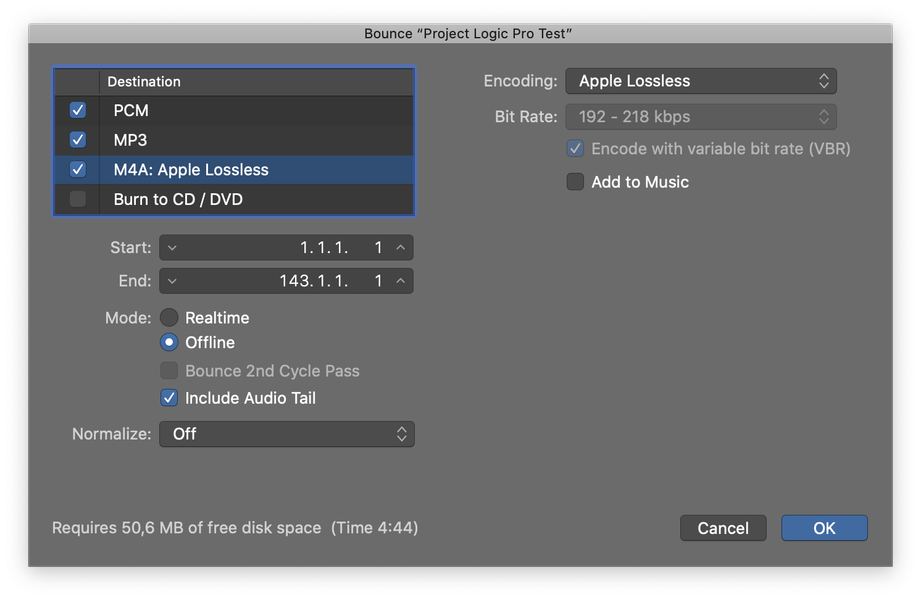Open the Bit Rate dropdown

point(700,117)
